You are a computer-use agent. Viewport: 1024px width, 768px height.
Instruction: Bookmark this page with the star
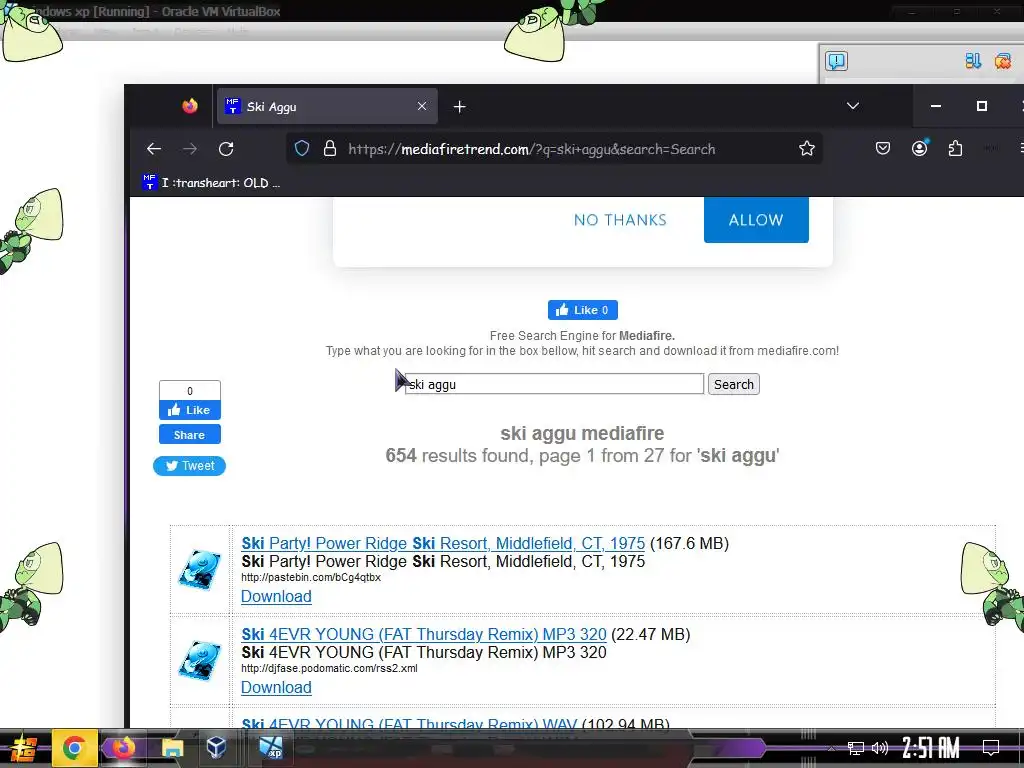tap(807, 149)
